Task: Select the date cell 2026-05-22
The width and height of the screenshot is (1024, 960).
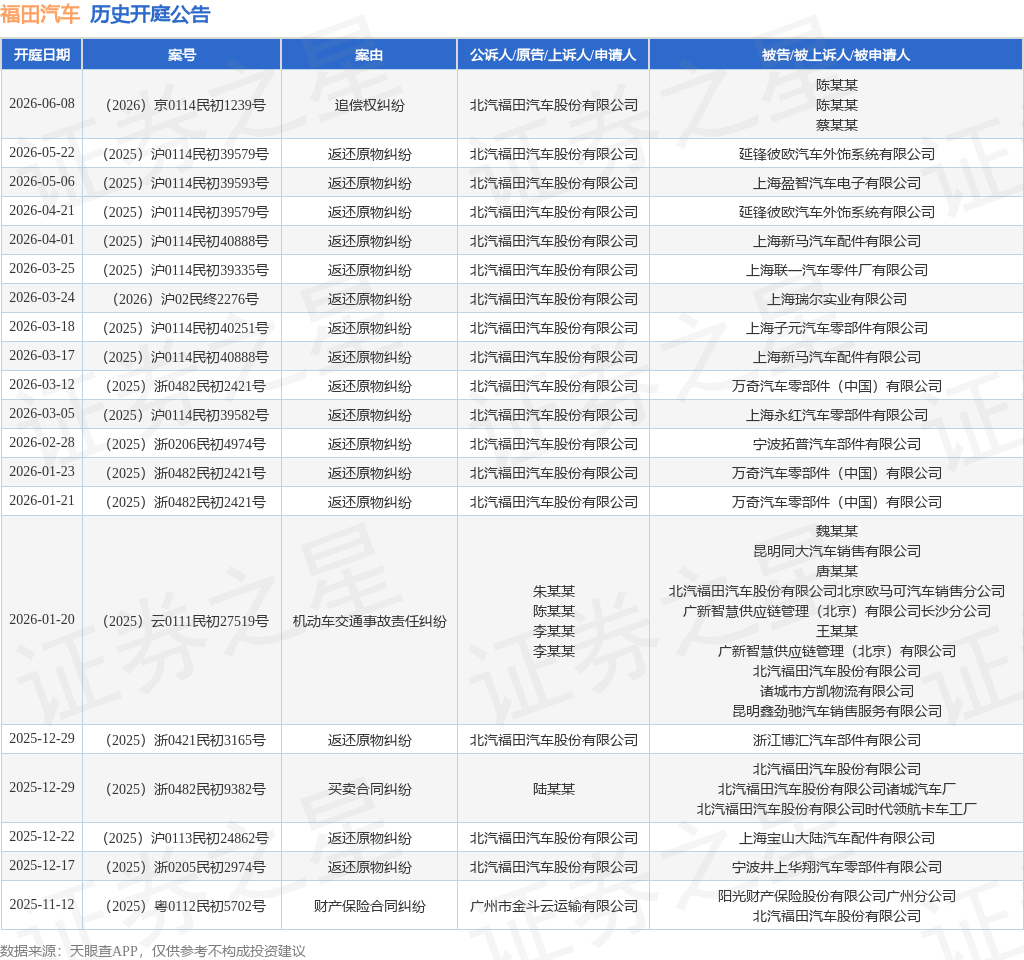Action: click(42, 153)
